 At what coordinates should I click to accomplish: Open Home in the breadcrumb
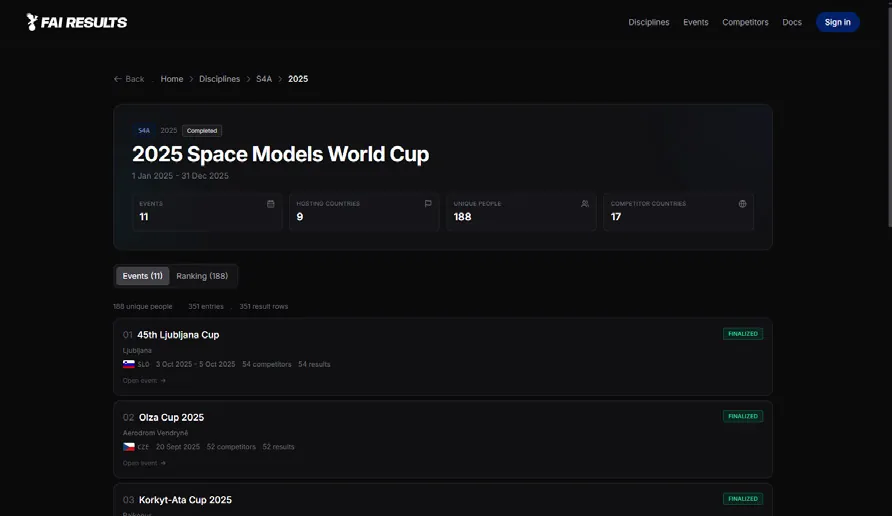(172, 79)
